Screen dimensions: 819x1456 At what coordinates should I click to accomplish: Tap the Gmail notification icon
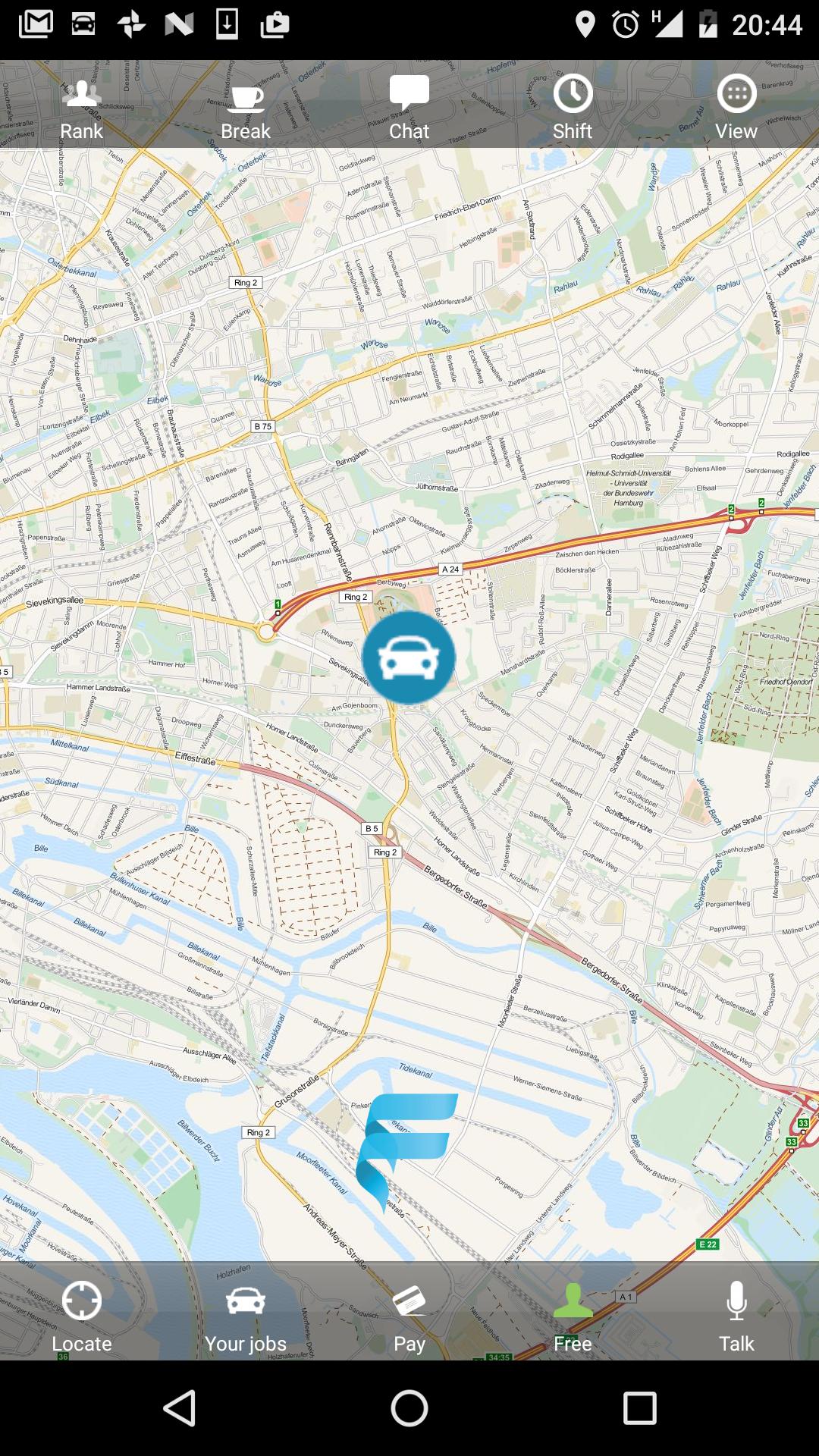point(36,24)
